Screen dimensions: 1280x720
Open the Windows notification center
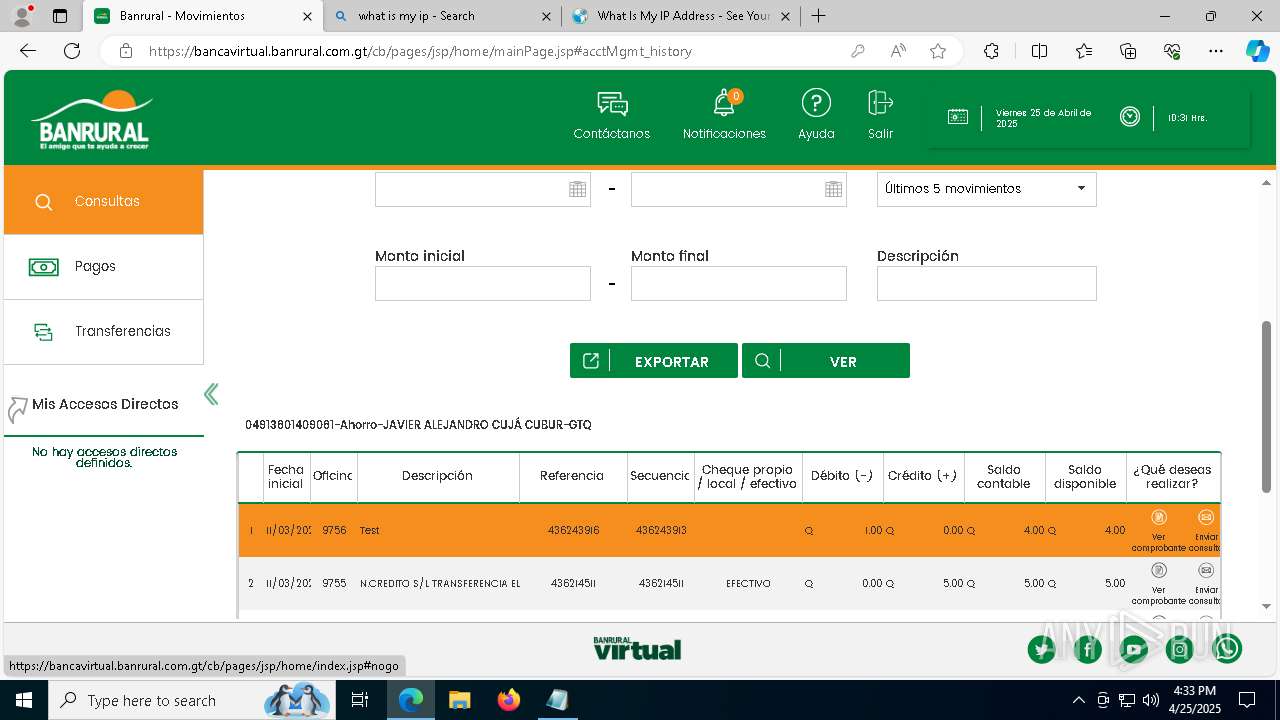(x=1247, y=700)
